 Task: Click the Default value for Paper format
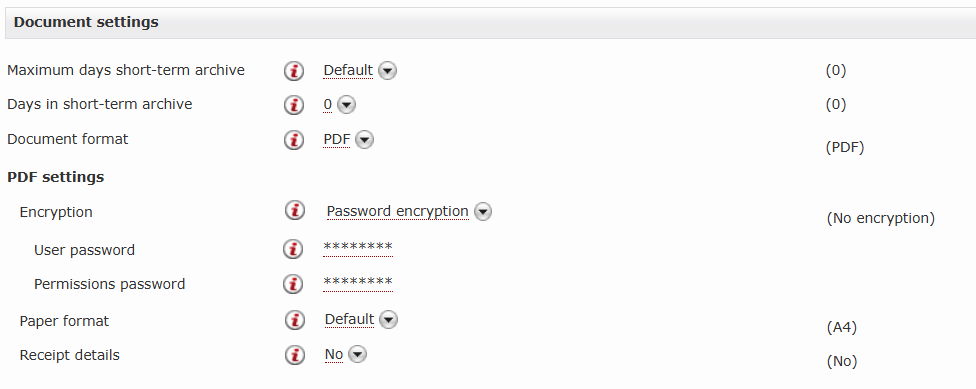click(x=349, y=319)
